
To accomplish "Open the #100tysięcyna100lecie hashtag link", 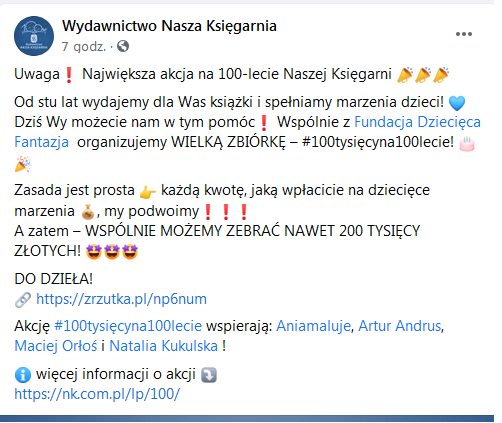I will point(128,326).
